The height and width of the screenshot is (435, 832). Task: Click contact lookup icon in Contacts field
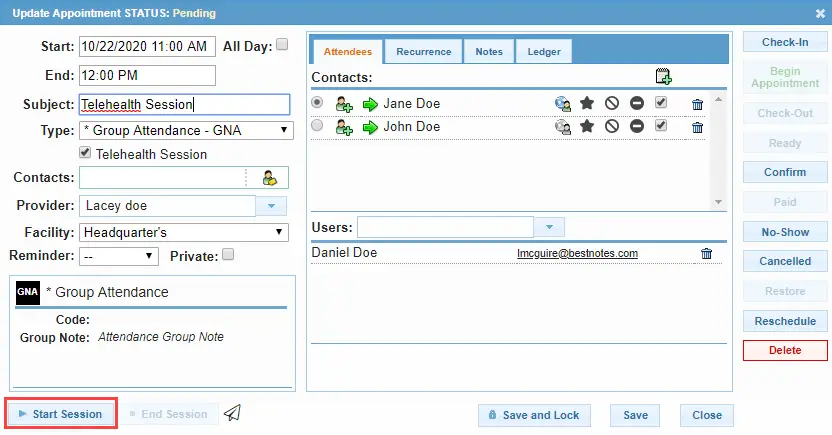pos(270,178)
